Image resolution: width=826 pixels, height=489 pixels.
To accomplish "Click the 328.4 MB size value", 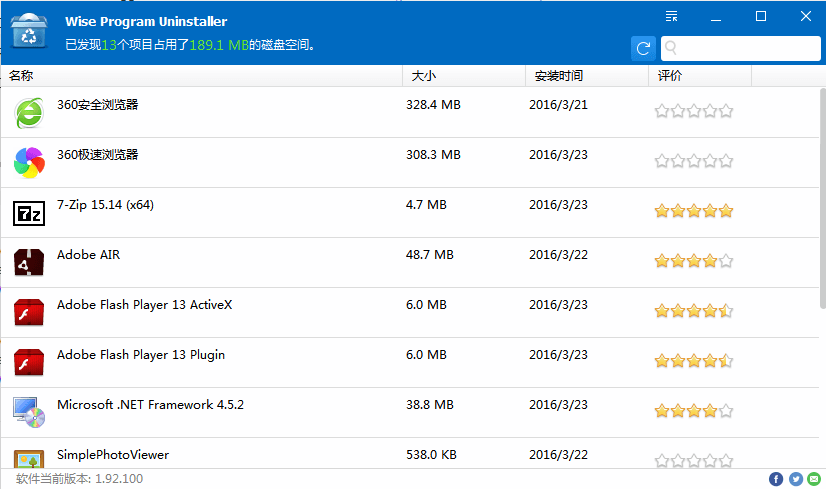I will [x=433, y=105].
